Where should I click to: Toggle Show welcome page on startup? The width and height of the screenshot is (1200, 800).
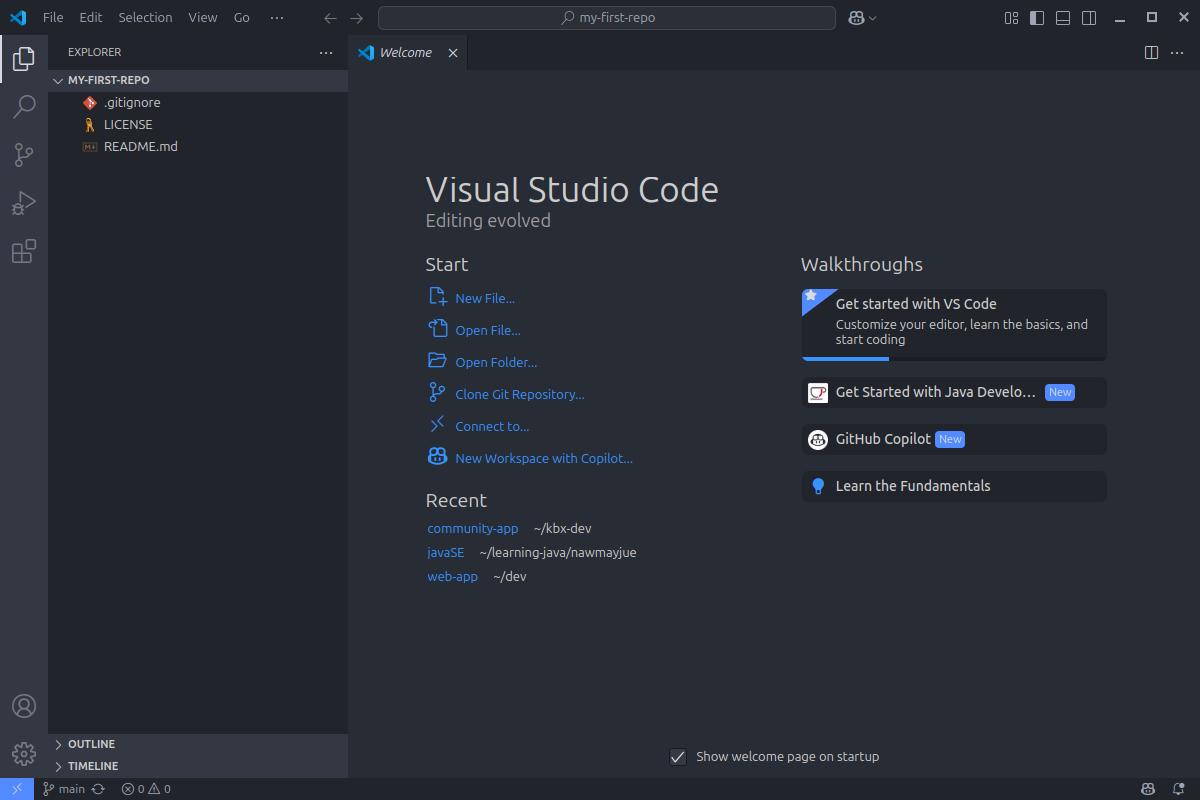tap(678, 757)
